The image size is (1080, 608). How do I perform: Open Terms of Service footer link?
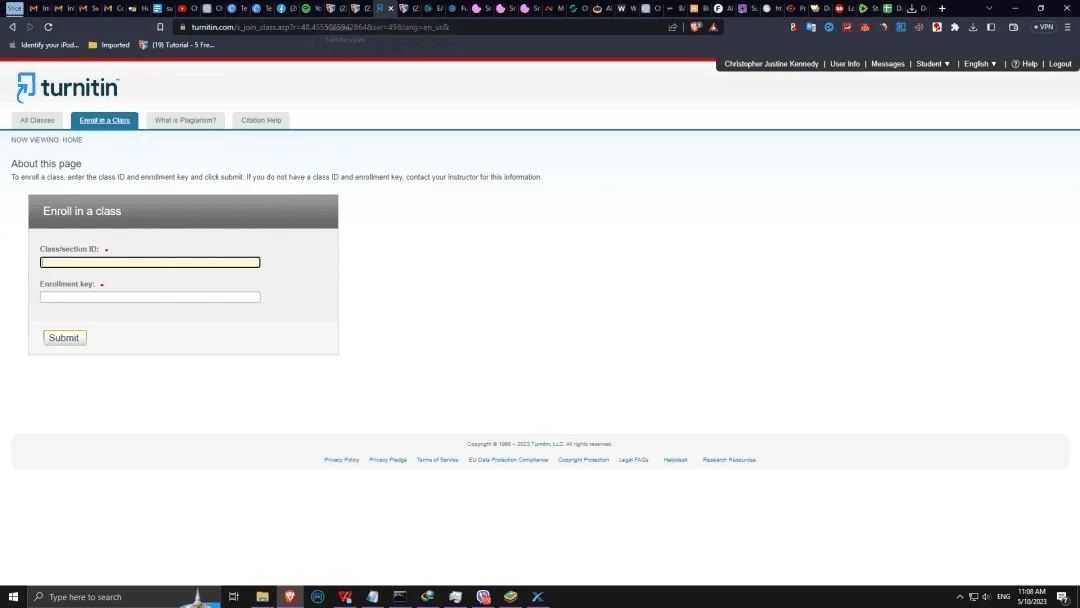coord(437,460)
